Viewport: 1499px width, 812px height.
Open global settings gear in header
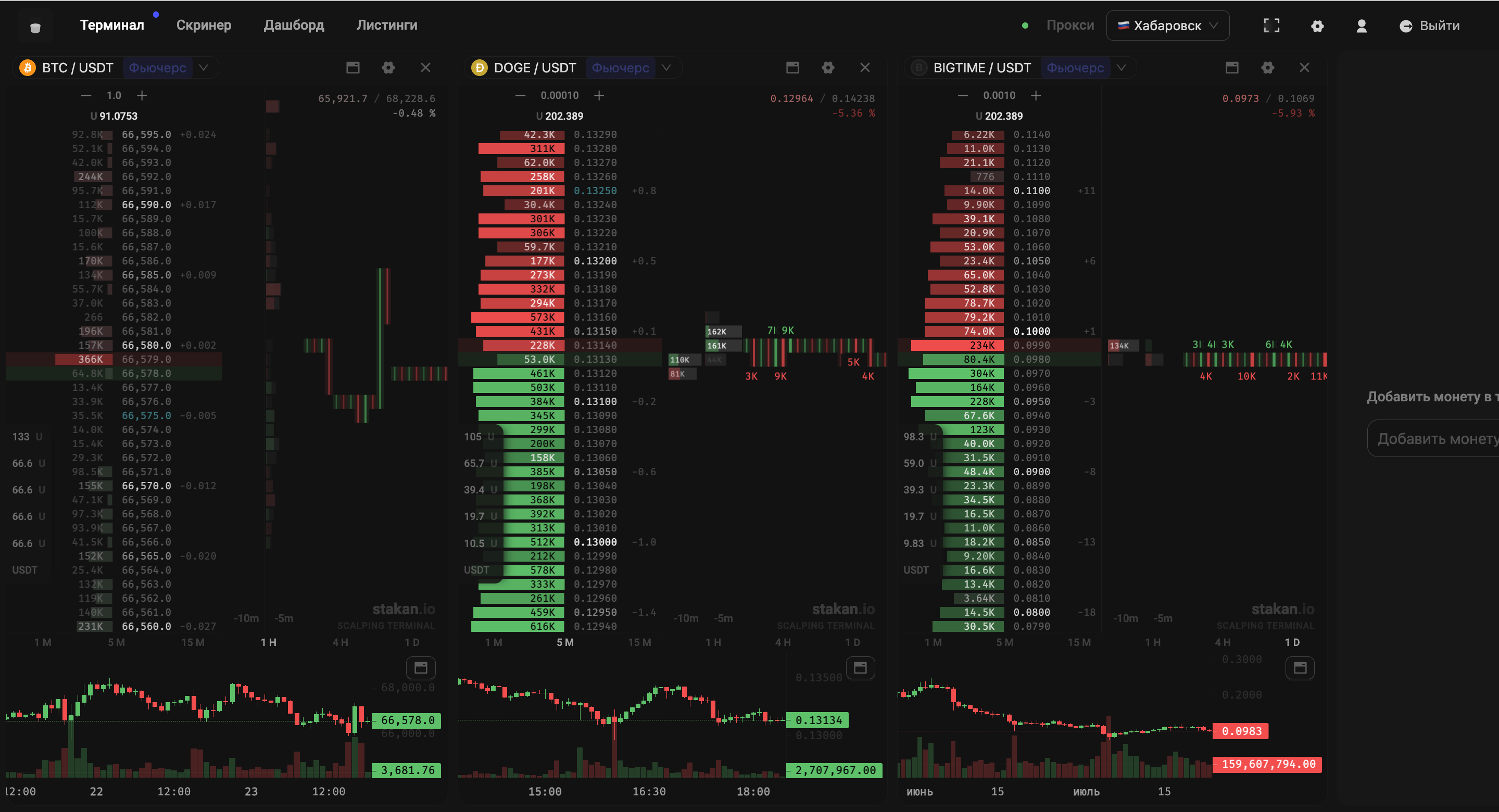point(1317,26)
